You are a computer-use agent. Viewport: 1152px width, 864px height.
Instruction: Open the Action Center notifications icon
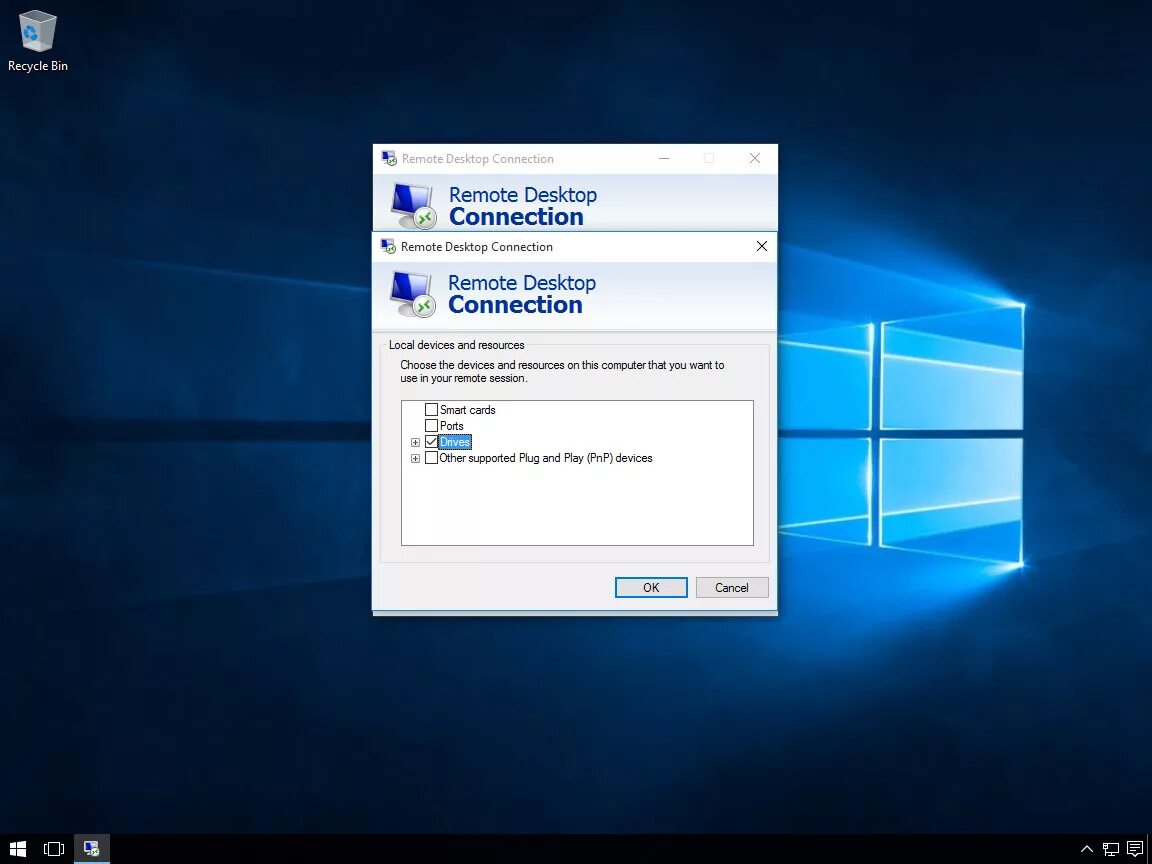coord(1134,849)
